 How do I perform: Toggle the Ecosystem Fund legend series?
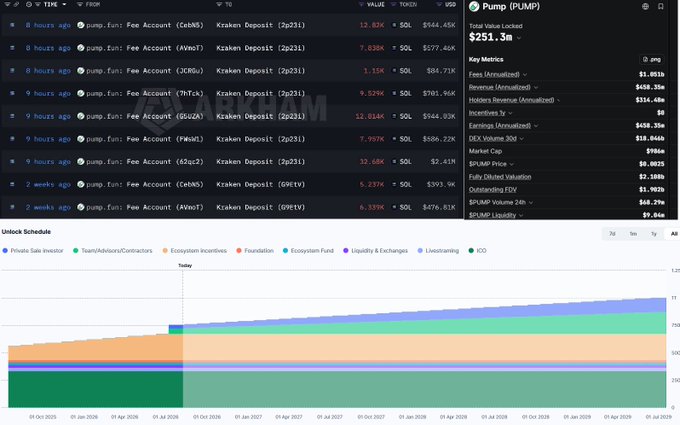point(308,251)
